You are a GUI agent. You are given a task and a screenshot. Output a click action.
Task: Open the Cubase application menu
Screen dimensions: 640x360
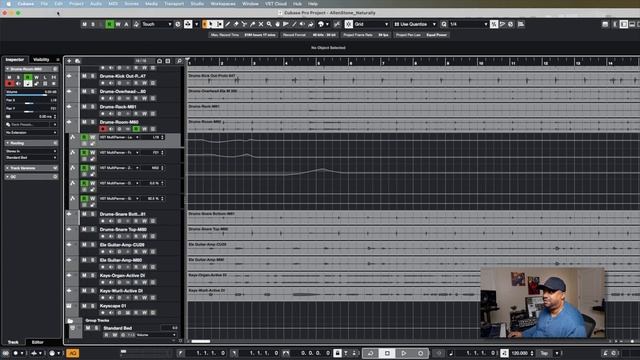click(25, 4)
